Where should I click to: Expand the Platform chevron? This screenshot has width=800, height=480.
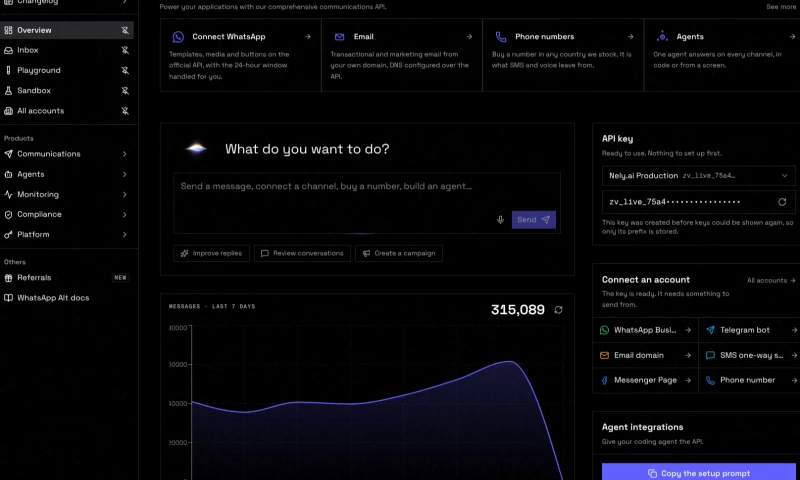[x=124, y=235]
